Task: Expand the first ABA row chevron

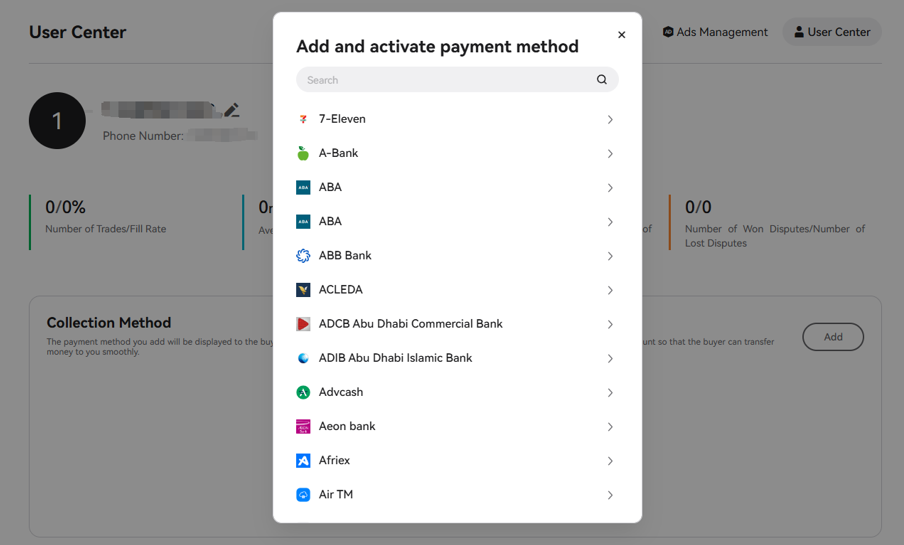Action: point(610,187)
